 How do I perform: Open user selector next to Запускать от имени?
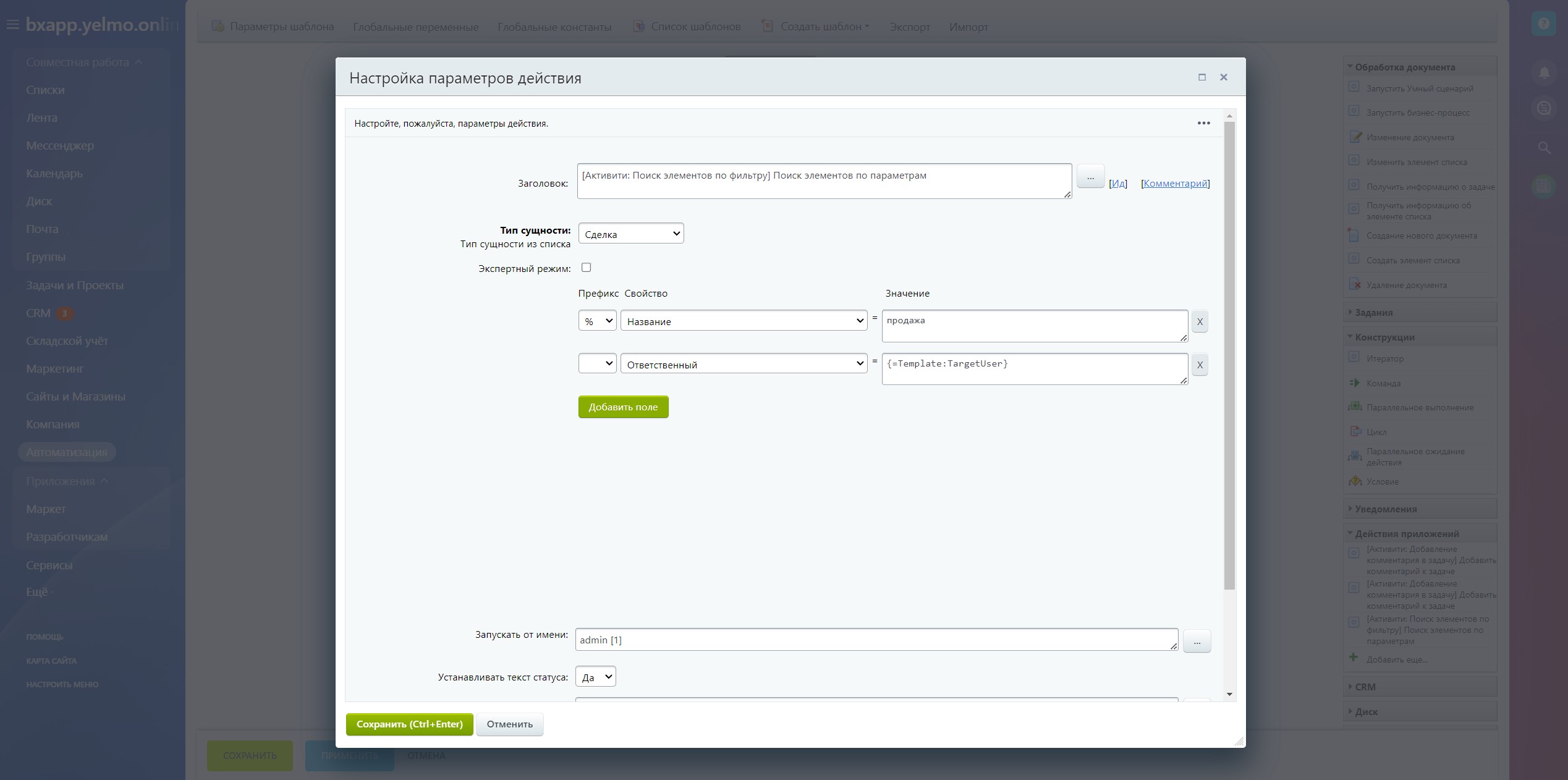[x=1196, y=642]
